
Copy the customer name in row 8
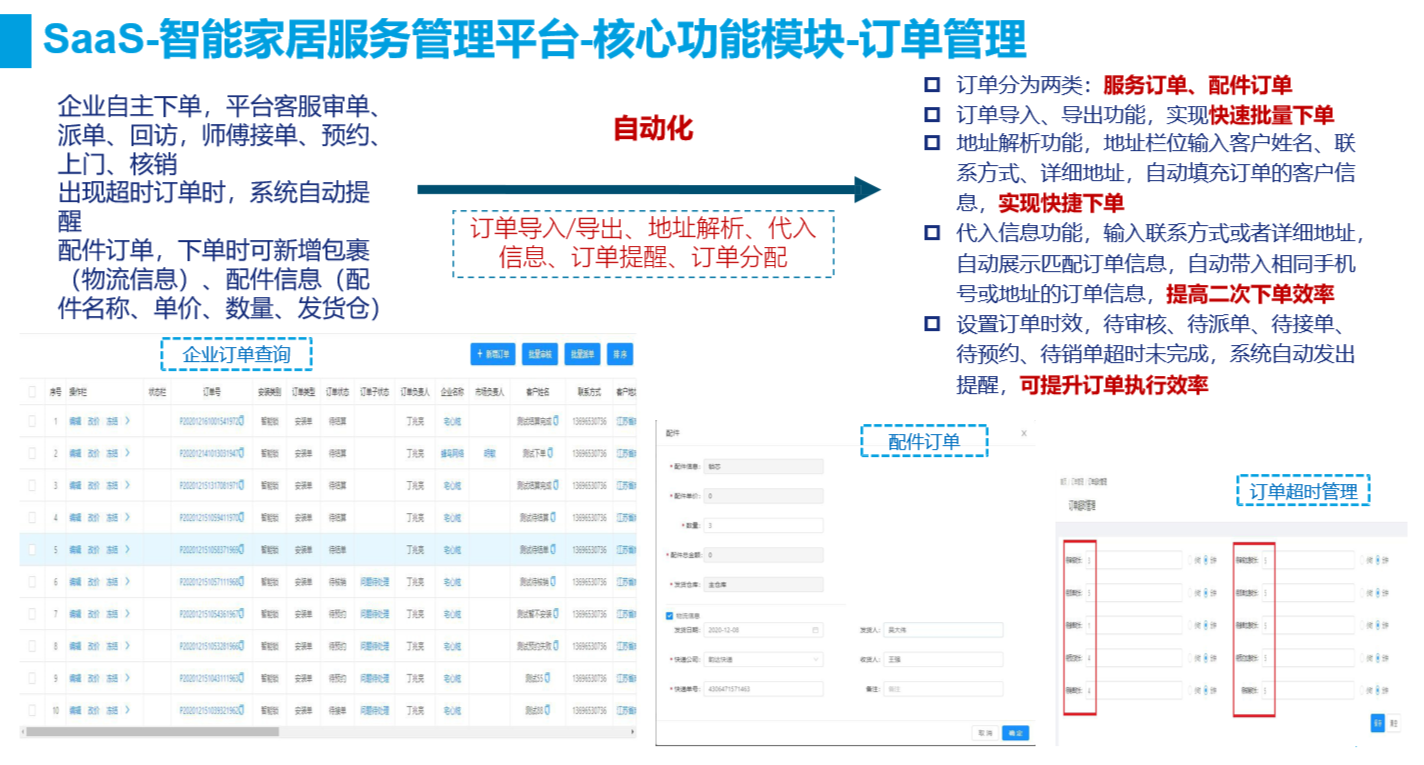[557, 646]
